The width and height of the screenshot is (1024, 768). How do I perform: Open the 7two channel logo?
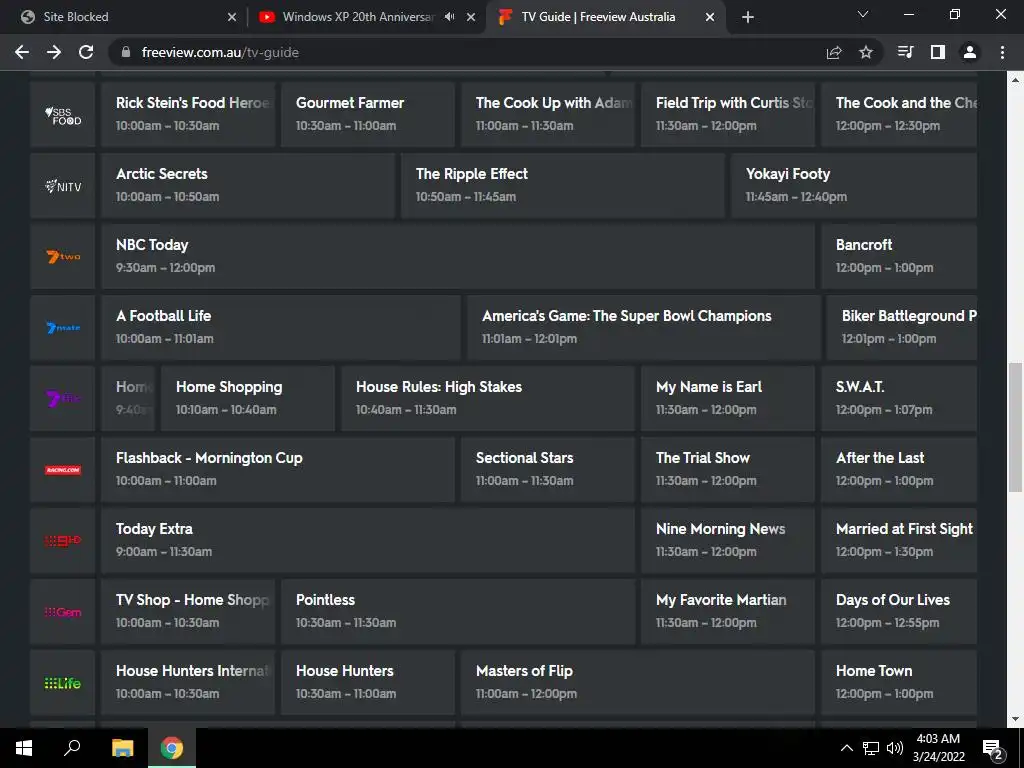coord(63,257)
